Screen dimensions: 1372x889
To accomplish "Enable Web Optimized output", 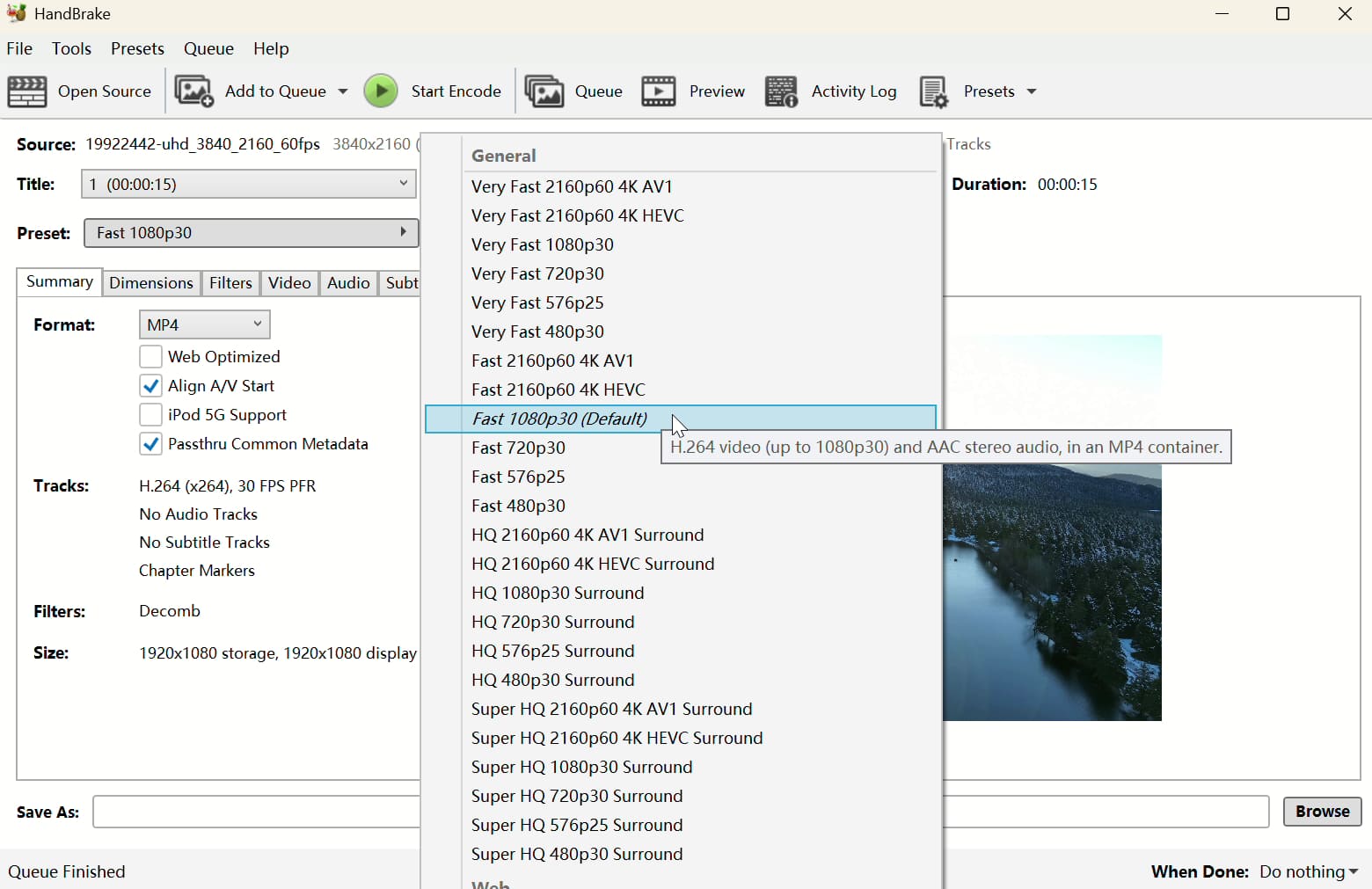I will (150, 356).
